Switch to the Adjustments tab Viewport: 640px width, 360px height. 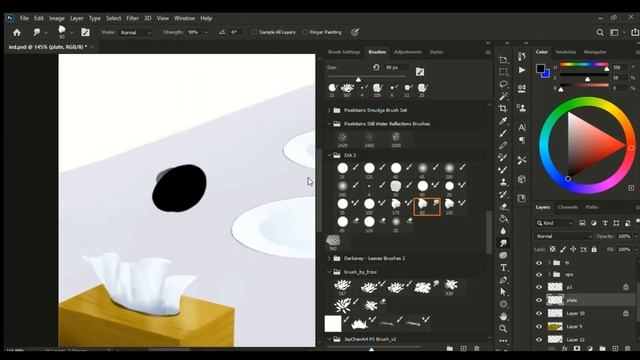pos(408,52)
